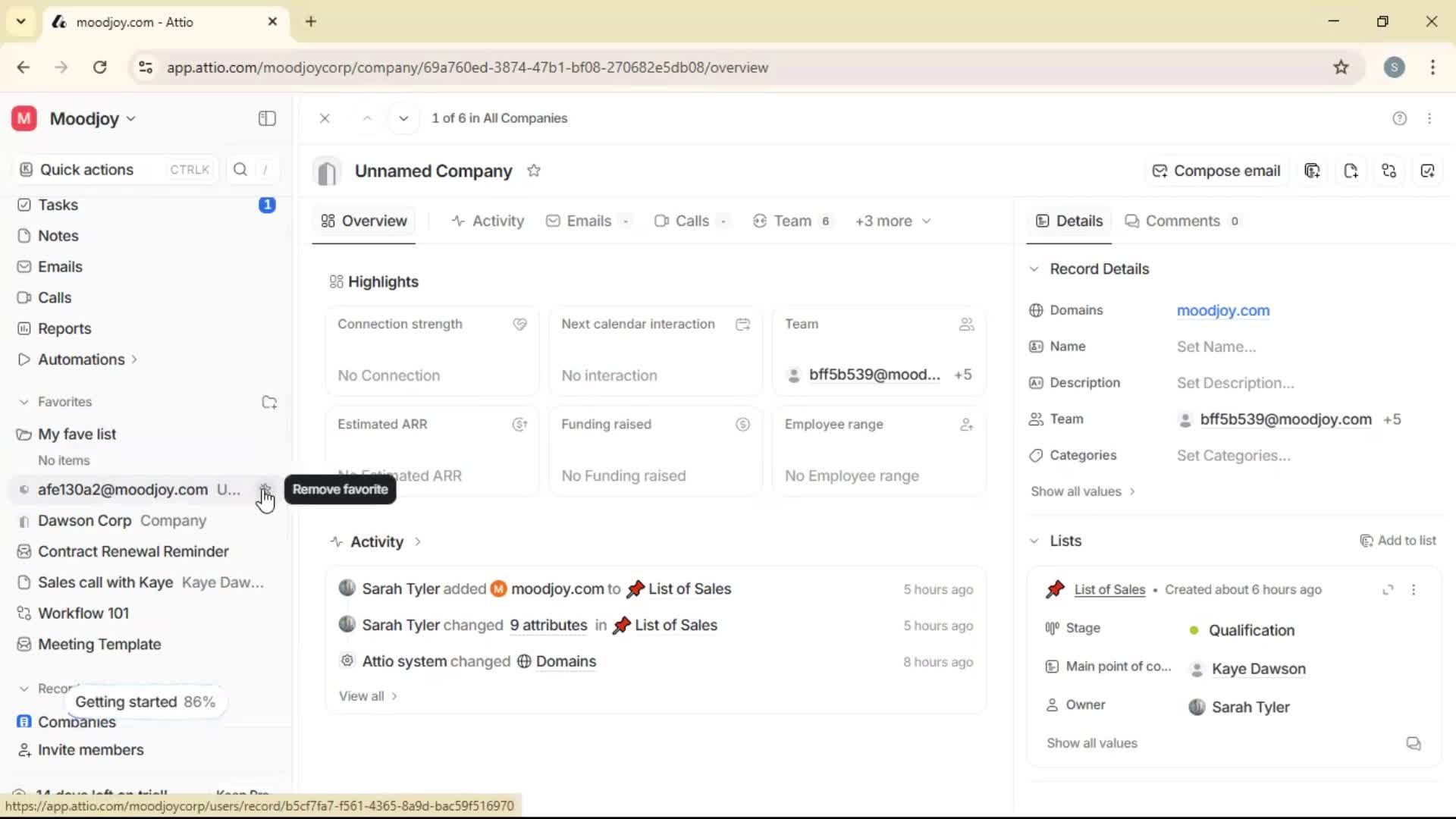This screenshot has width=1456, height=819.
Task: Switch to the Activity tab
Action: (488, 221)
